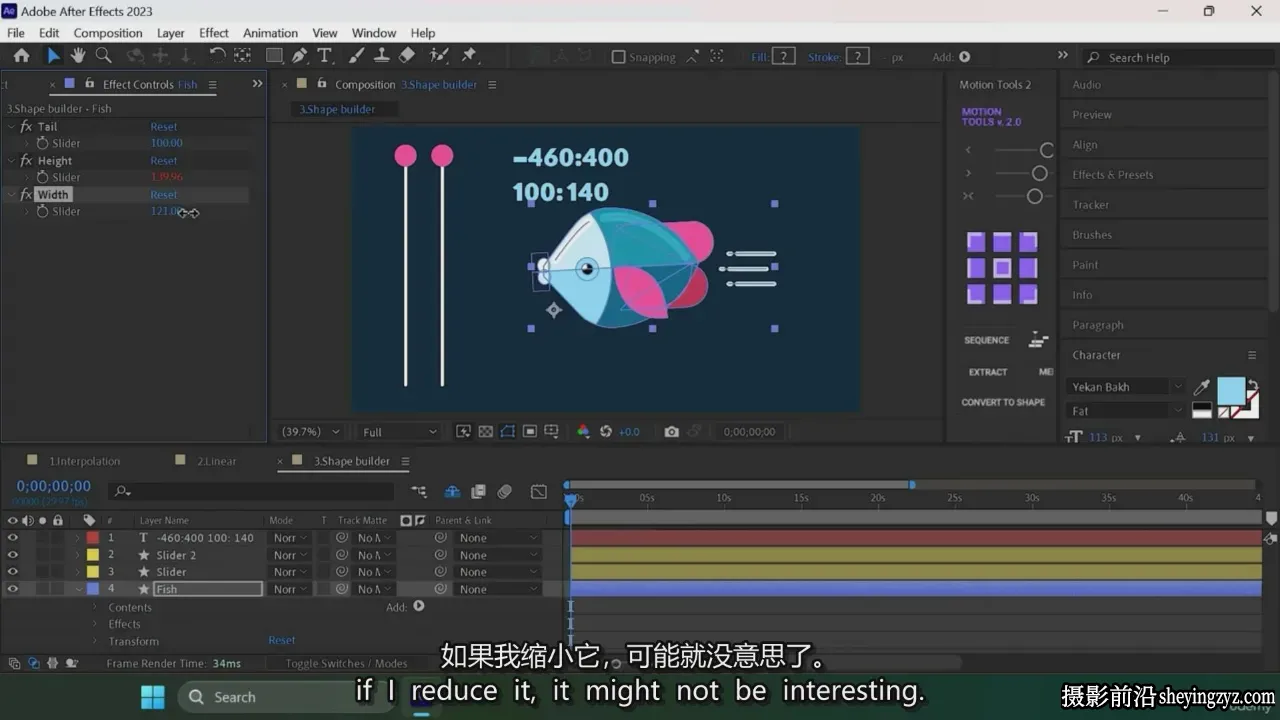The height and width of the screenshot is (720, 1280).
Task: Click the timeline layer search field
Action: point(253,492)
